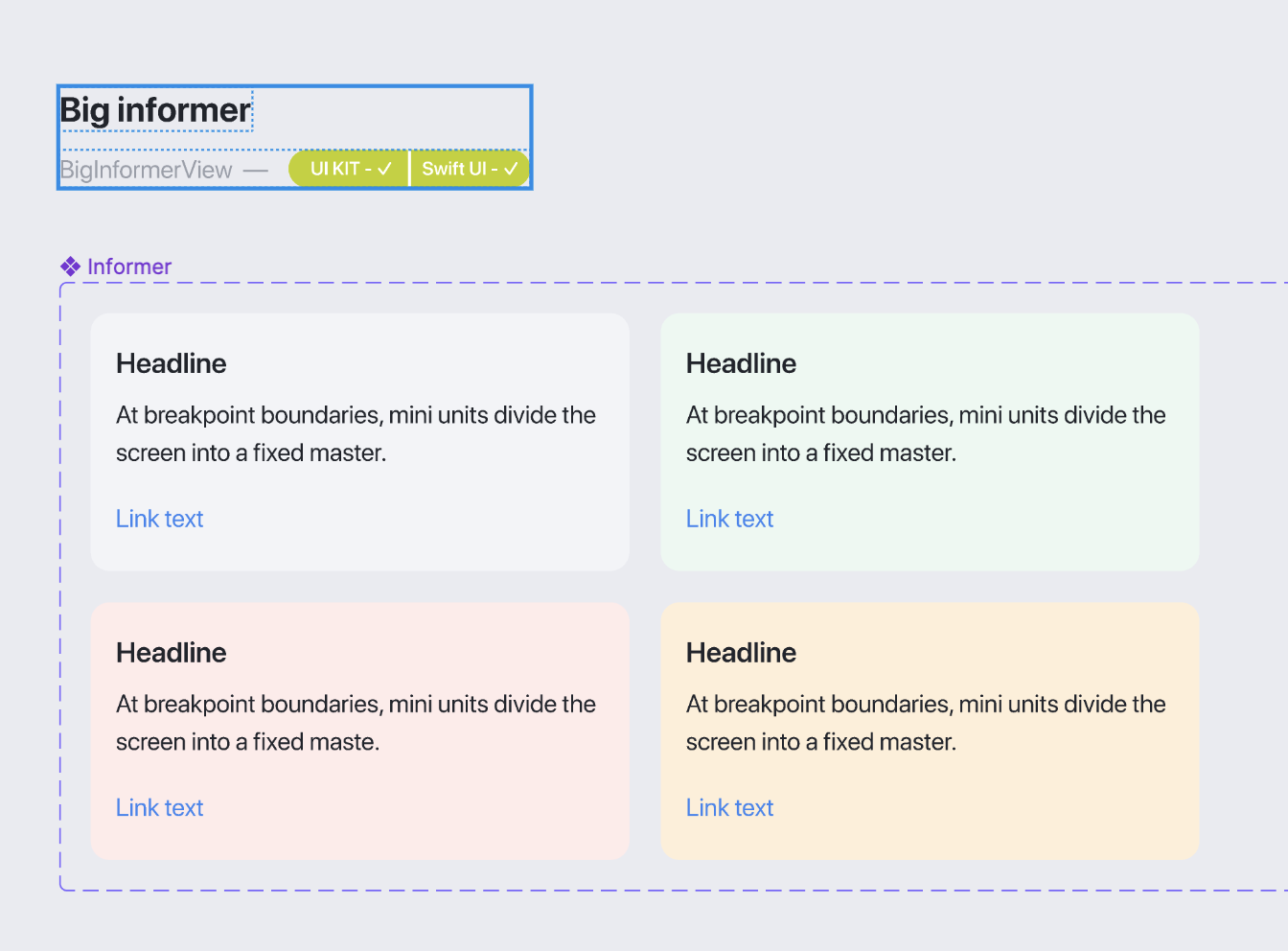1288x951 pixels.
Task: Select the Big informer title
Action: point(154,109)
